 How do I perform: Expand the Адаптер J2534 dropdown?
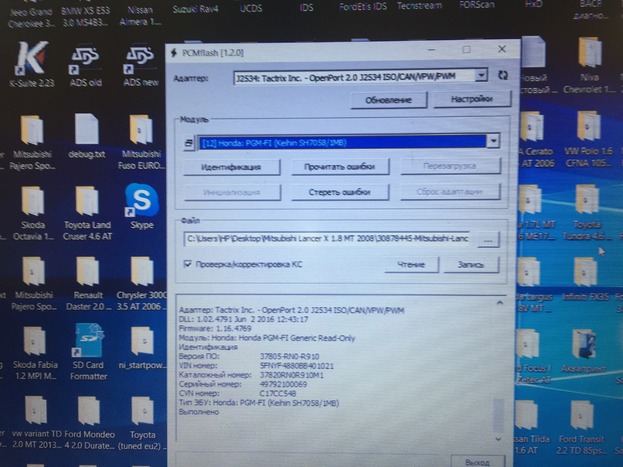pos(482,75)
